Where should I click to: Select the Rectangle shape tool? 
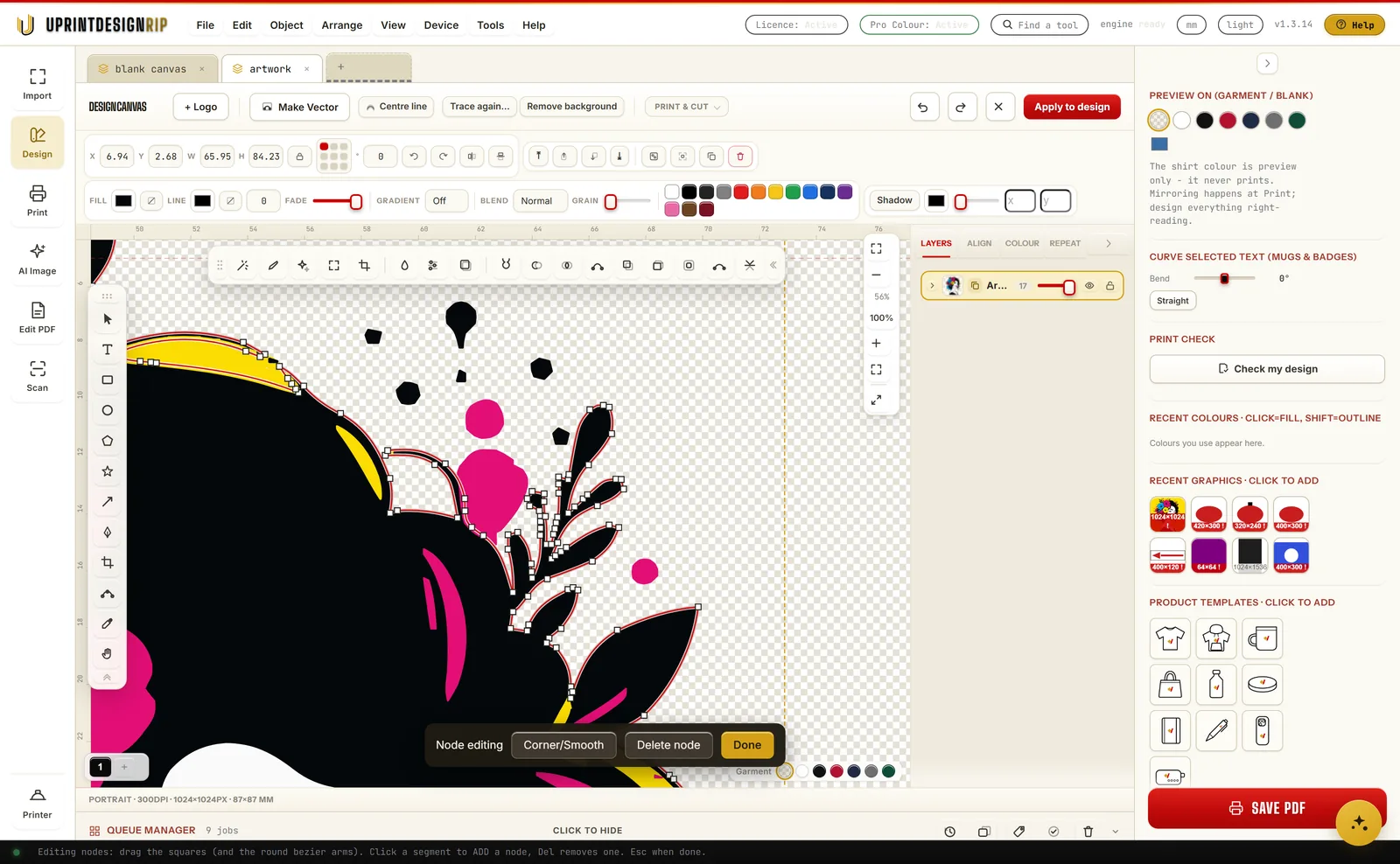click(108, 380)
